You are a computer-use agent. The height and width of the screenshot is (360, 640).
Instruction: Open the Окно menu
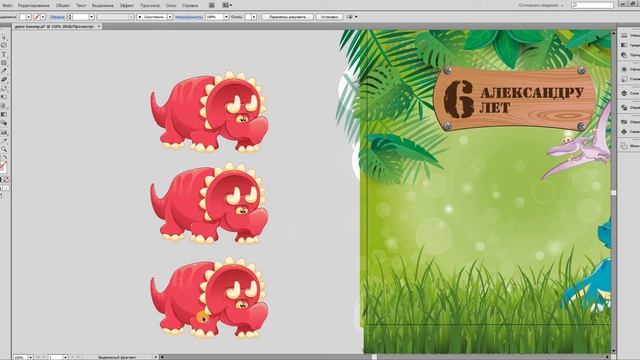point(171,6)
